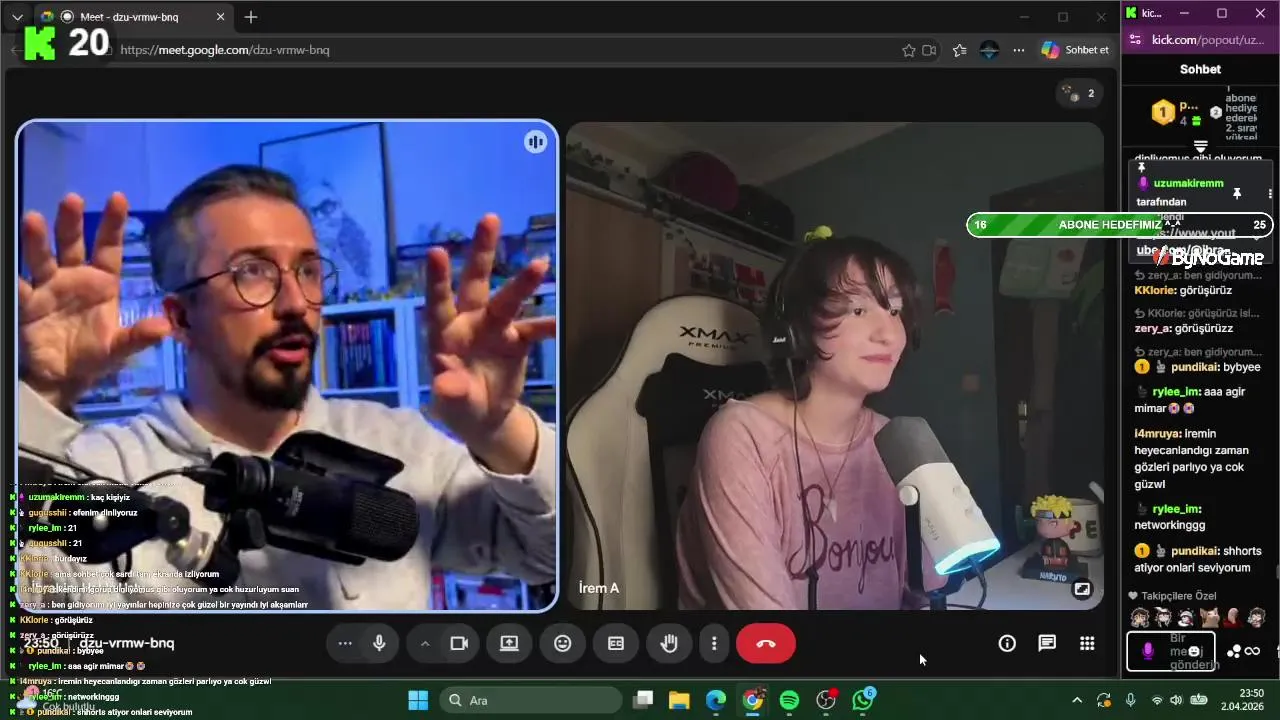Viewport: 1280px width, 720px height.
Task: Select the Meet dzu-vrmw-bnq browser tab
Action: 136,17
